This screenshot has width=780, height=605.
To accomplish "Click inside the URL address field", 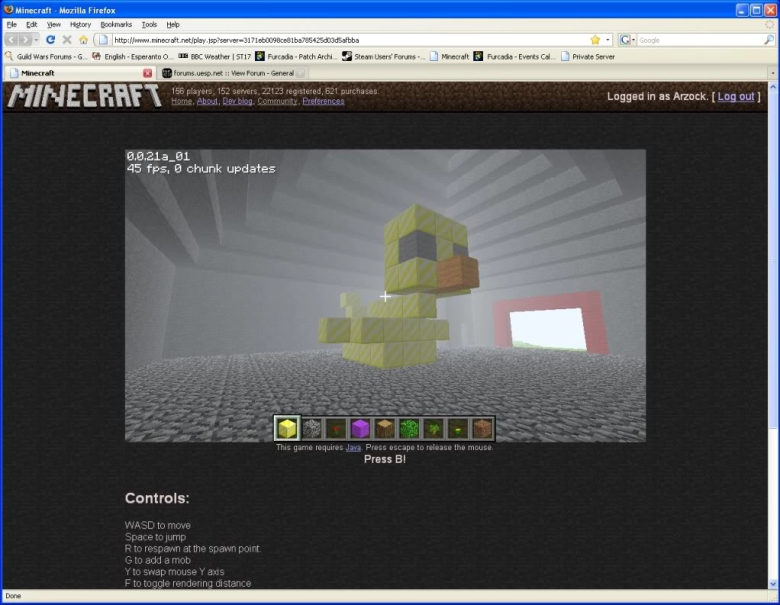I will coord(348,40).
